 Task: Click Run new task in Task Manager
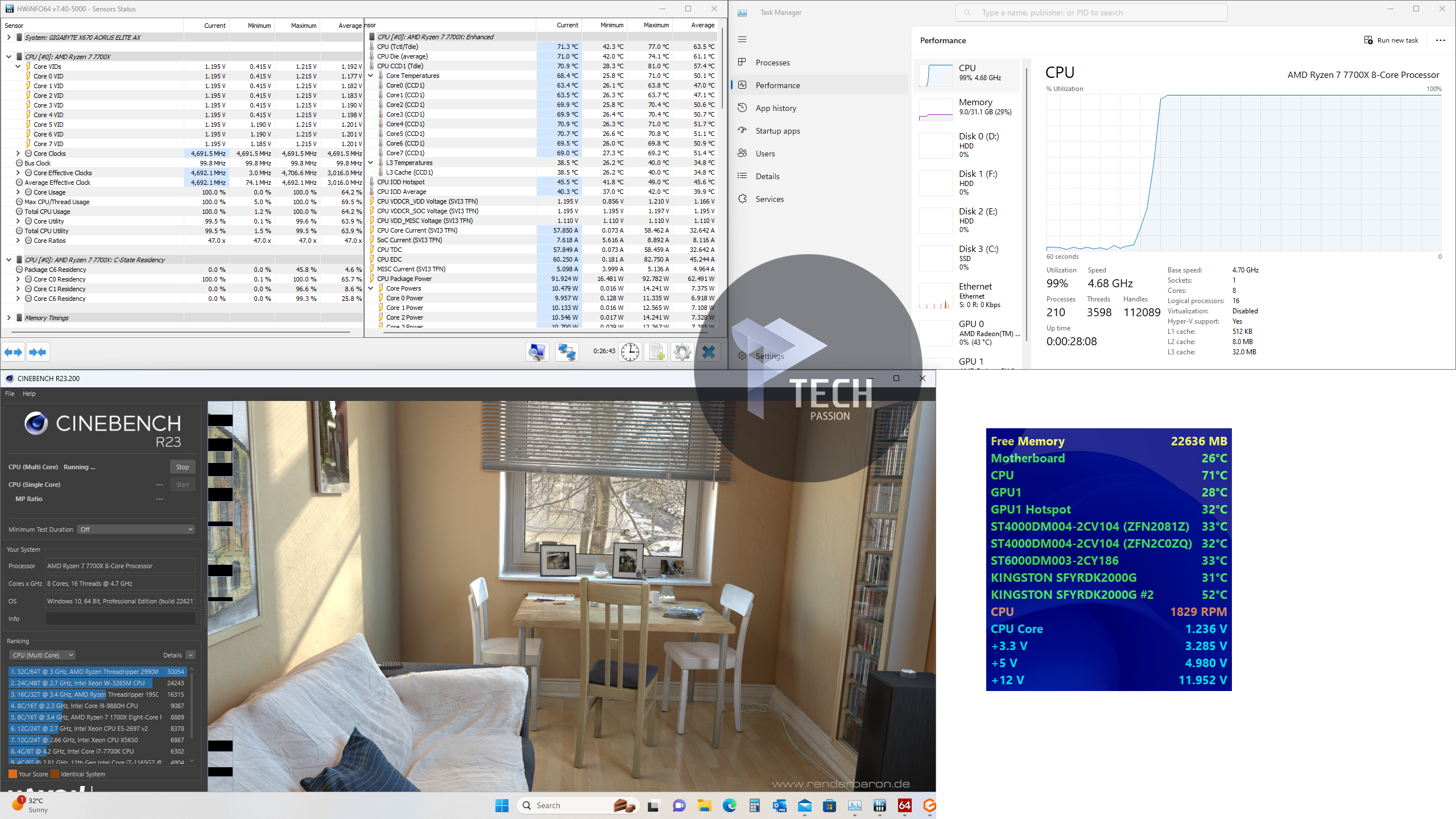[1391, 40]
